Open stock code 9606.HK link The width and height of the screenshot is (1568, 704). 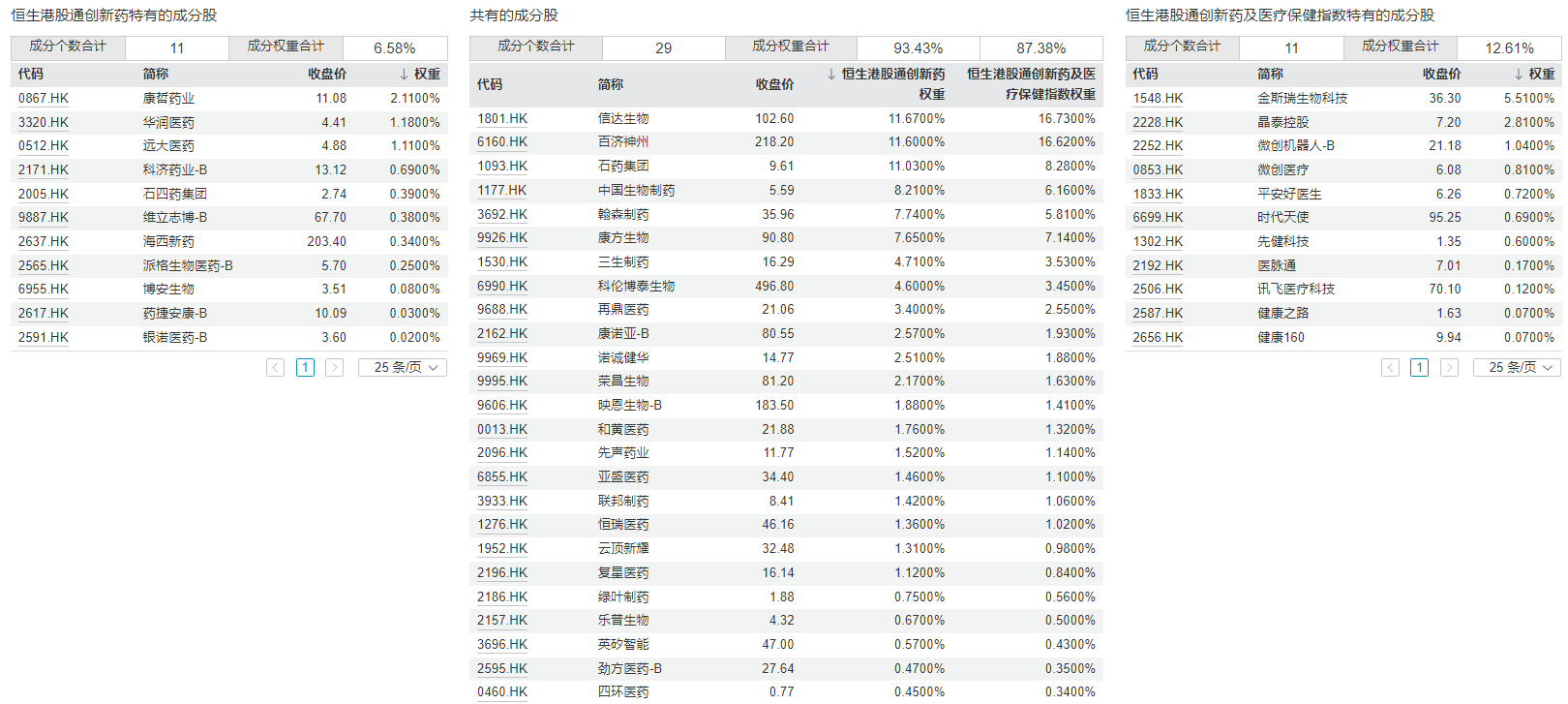[x=502, y=406]
